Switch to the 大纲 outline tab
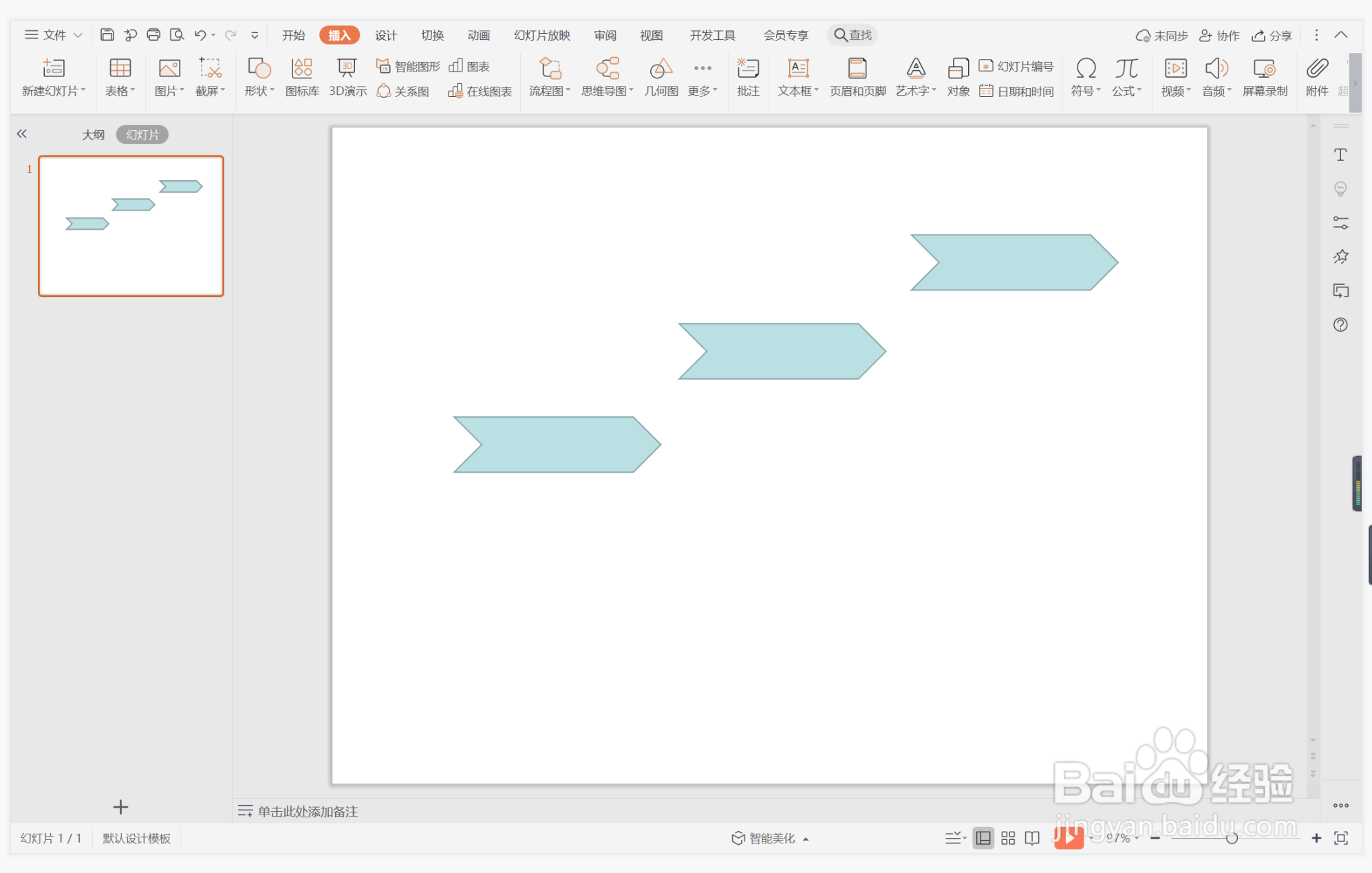Image resolution: width=1372 pixels, height=873 pixels. point(94,134)
